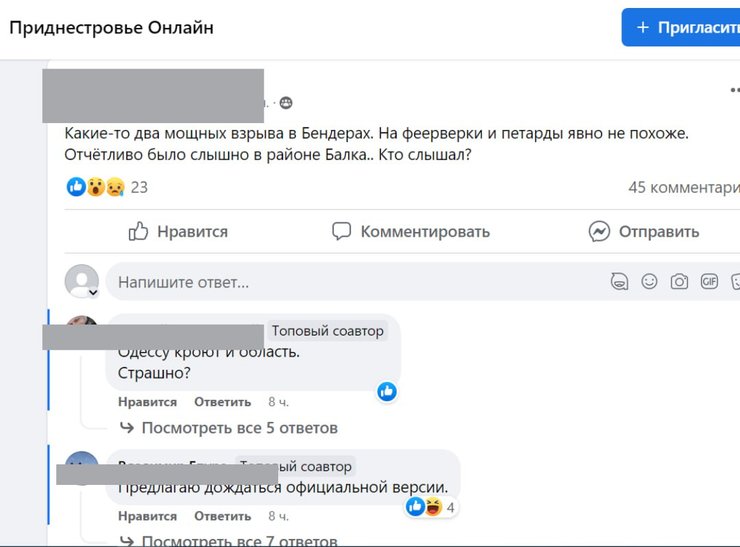Click the like reaction on Одессу comment
Screen dimensions: 740x547
pyautogui.click(x=387, y=391)
